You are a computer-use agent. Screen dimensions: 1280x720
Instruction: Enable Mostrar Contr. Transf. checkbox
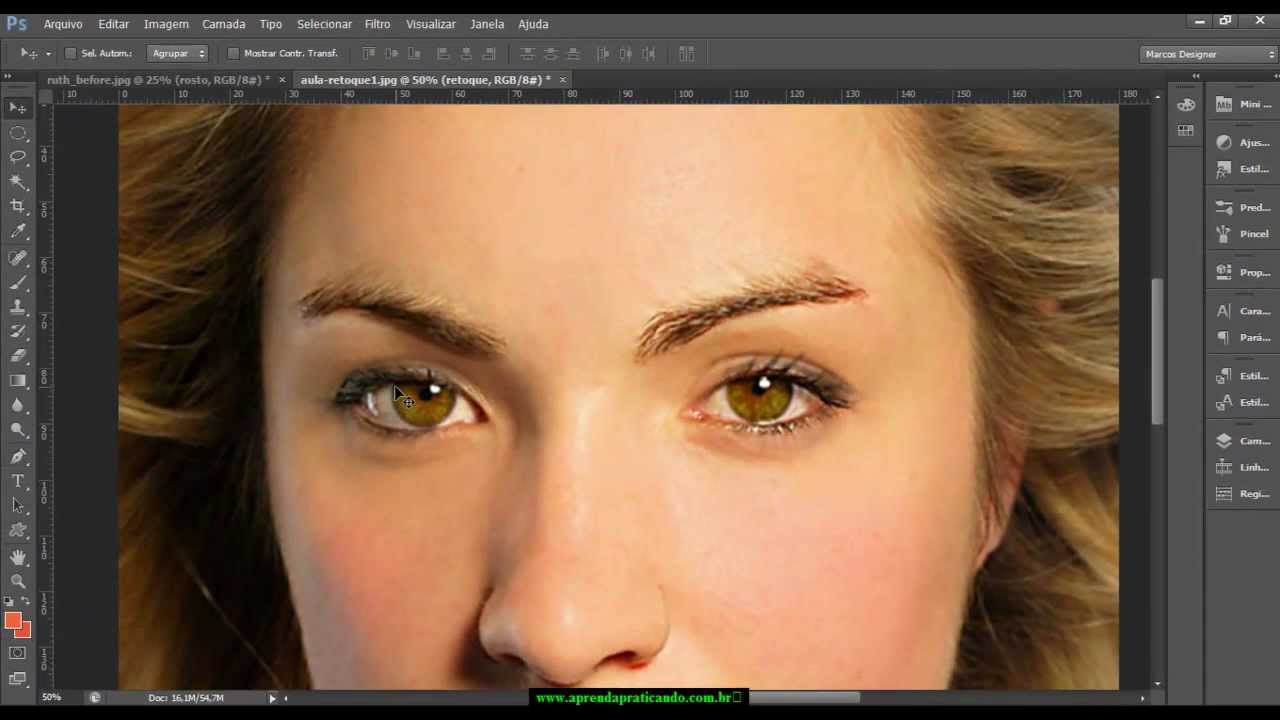point(233,53)
